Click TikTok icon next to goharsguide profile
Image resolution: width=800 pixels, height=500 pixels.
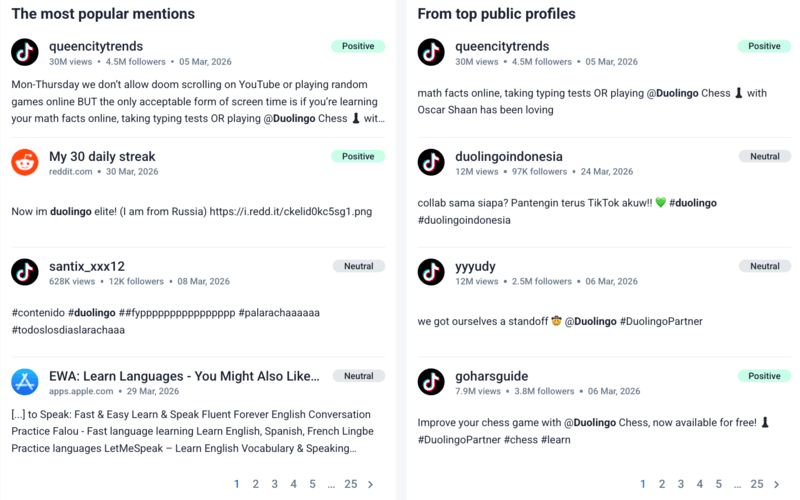431,382
